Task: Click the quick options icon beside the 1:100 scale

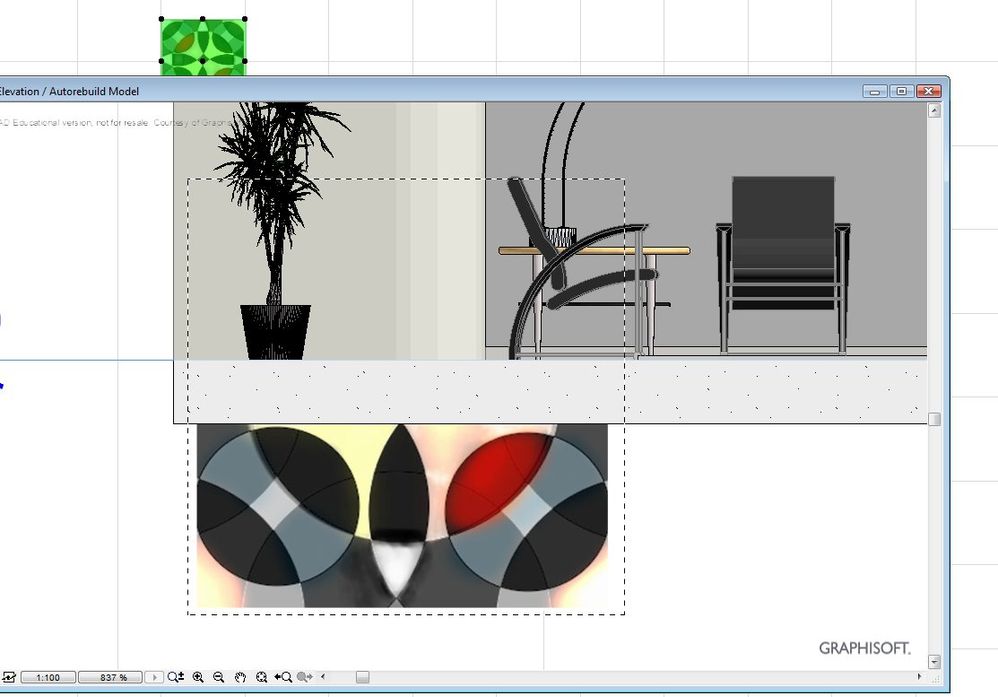Action: click(8, 677)
